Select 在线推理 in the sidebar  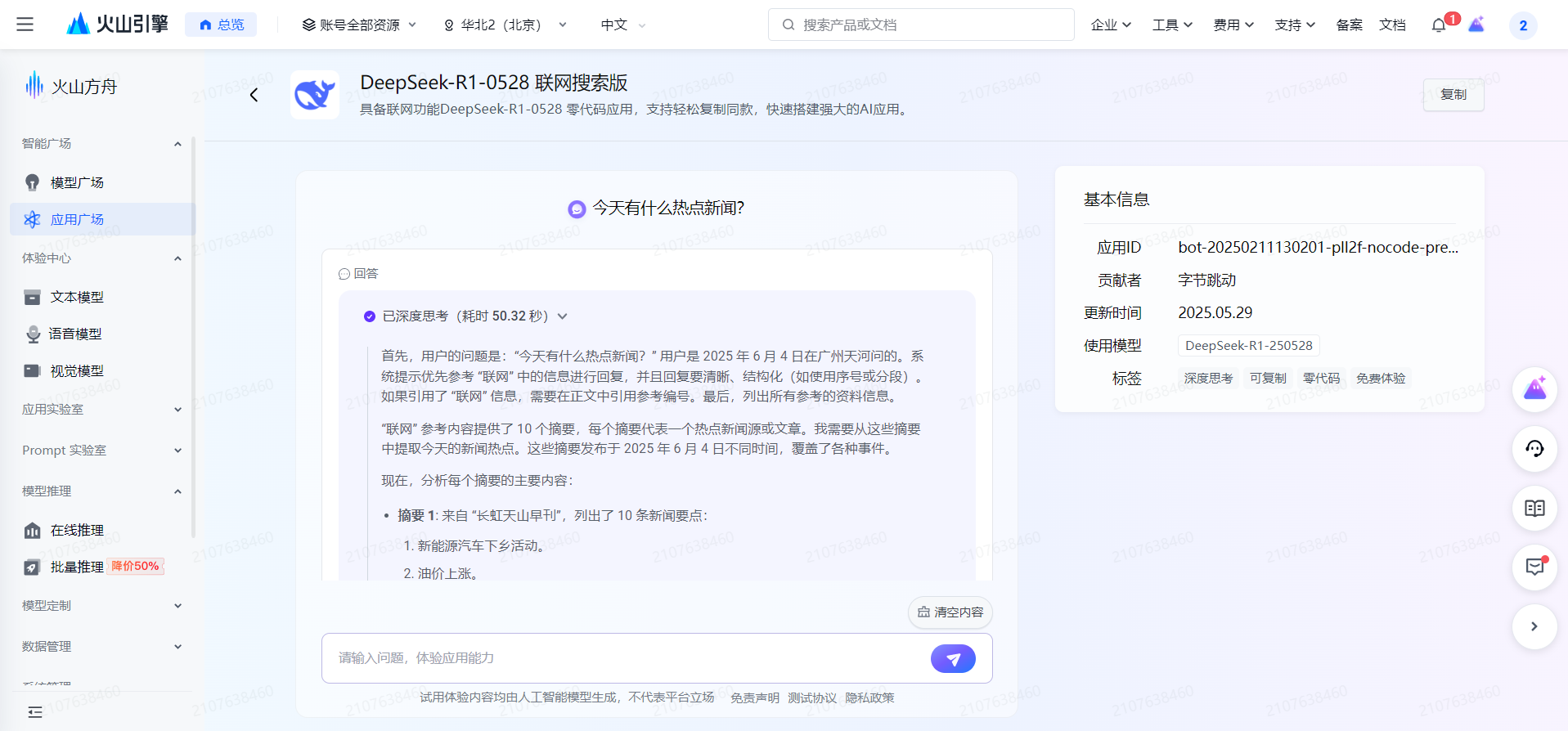tap(102, 530)
